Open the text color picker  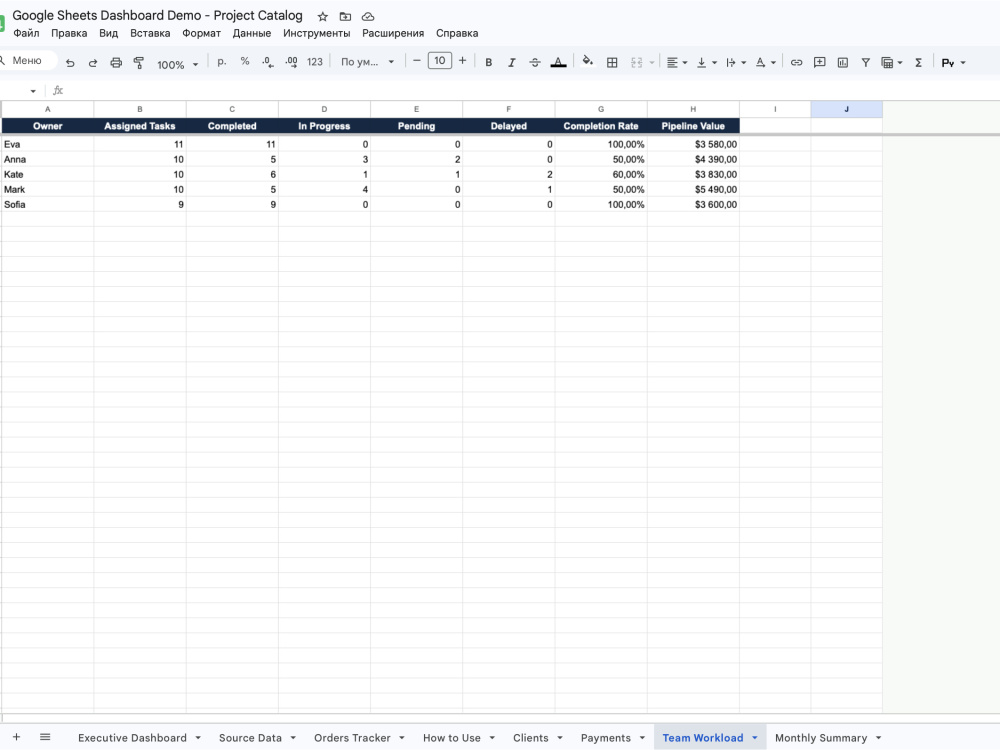[x=558, y=62]
